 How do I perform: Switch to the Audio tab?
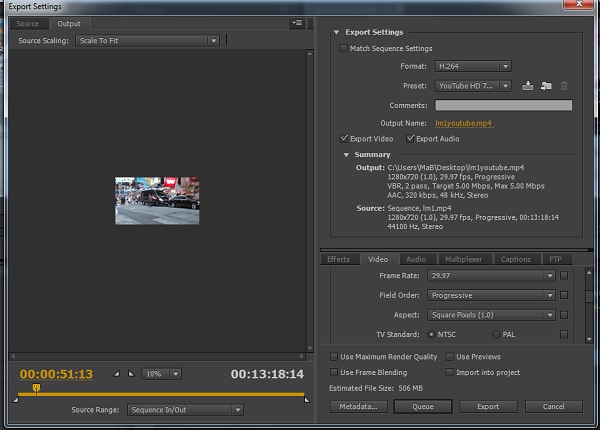[416, 259]
